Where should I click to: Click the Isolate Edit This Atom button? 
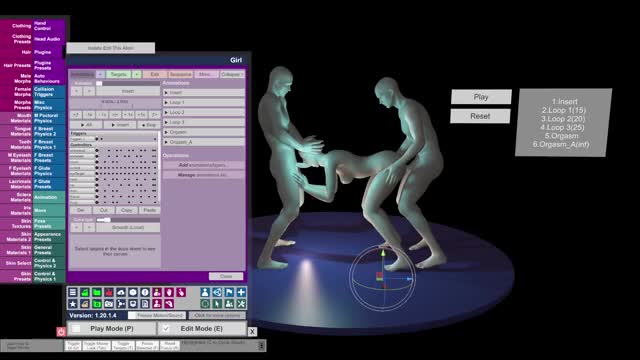[111, 48]
